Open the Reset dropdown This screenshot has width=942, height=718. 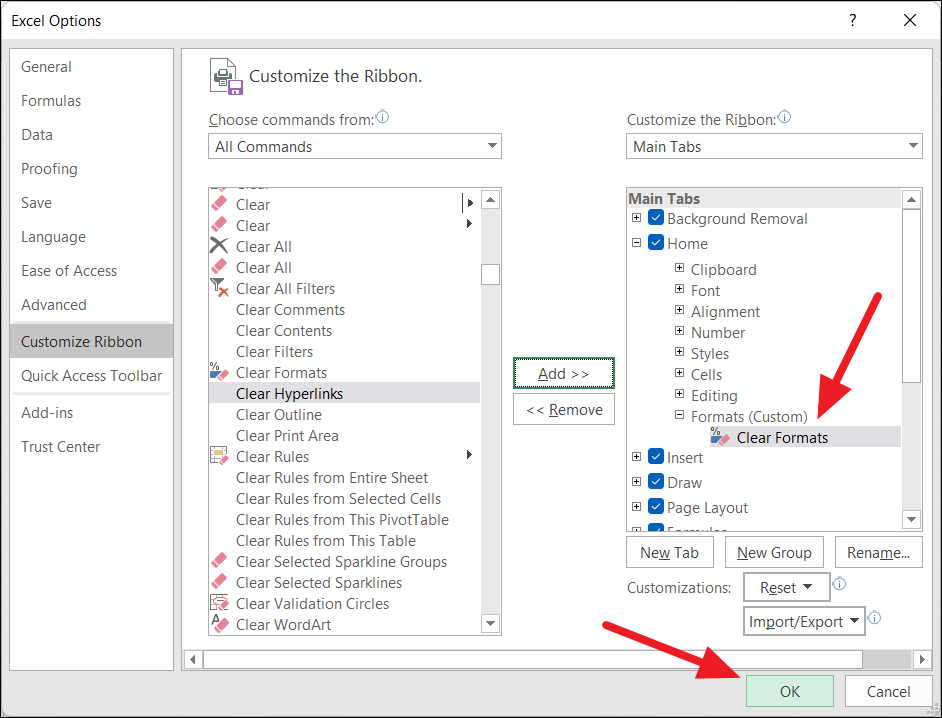coord(786,587)
